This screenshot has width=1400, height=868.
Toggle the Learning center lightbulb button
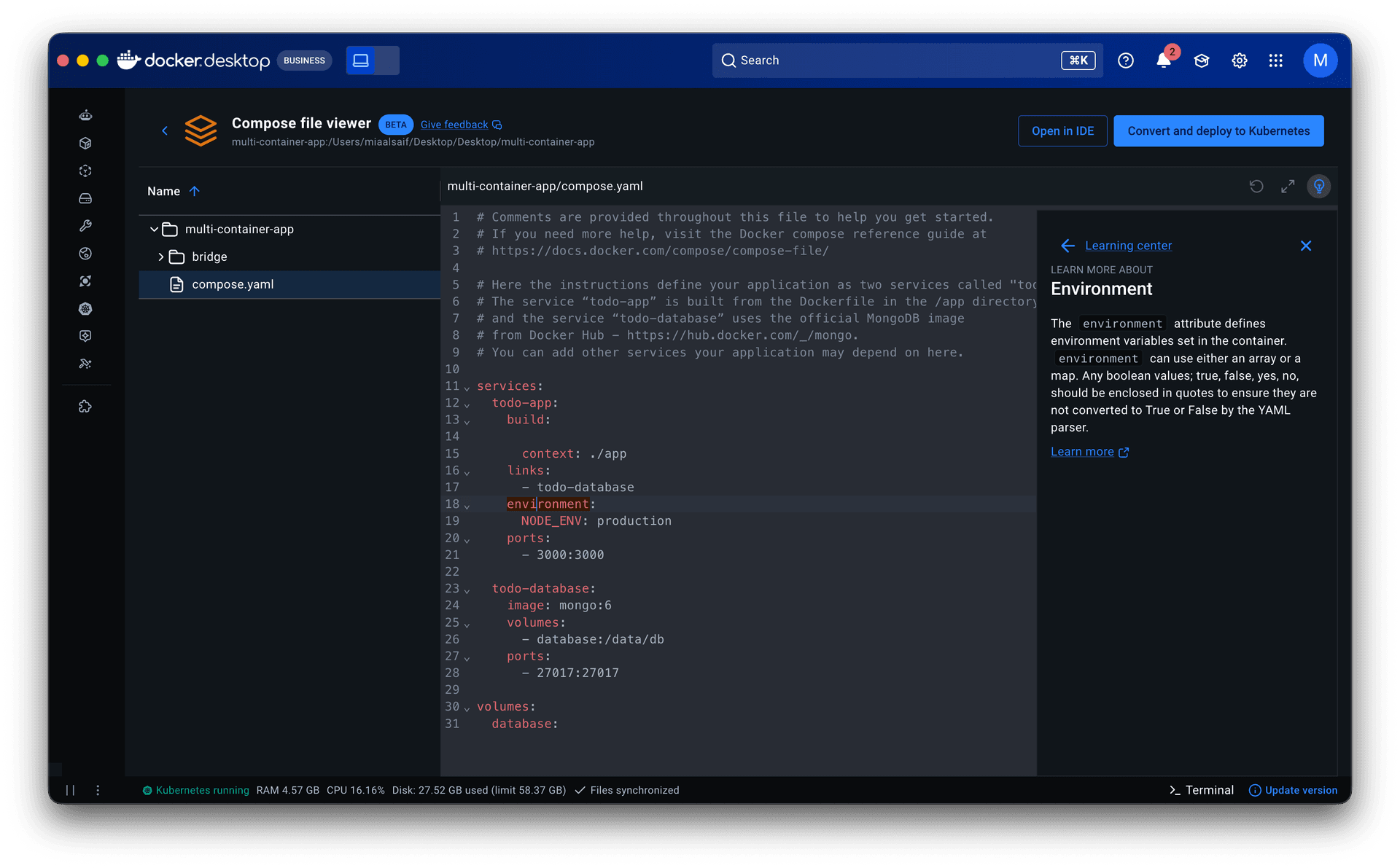(x=1318, y=187)
